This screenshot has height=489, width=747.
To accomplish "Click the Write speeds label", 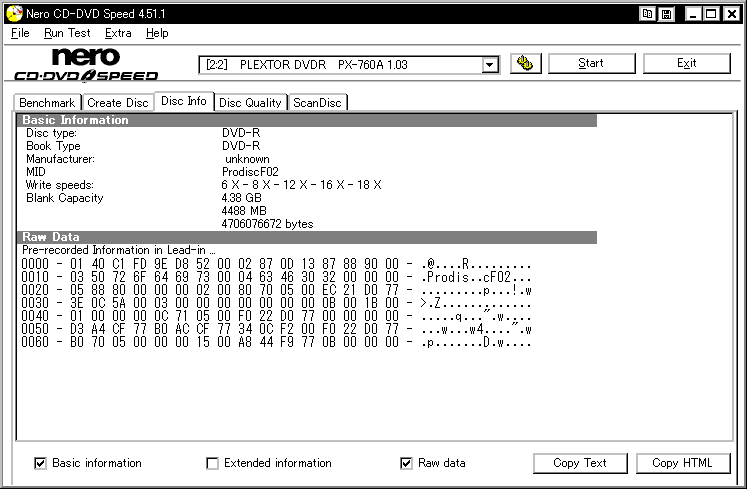I will pyautogui.click(x=60, y=184).
